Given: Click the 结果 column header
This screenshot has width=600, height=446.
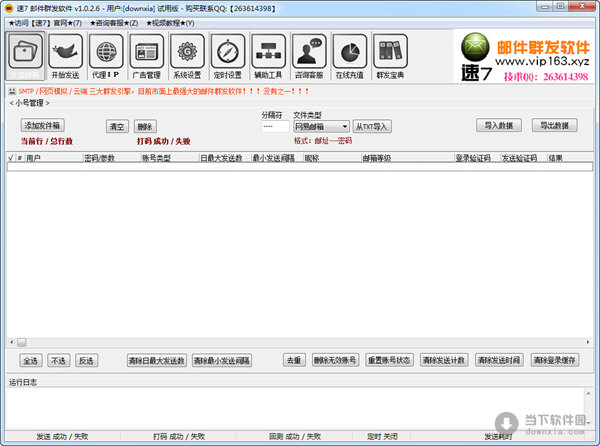Looking at the screenshot, I should 570,158.
